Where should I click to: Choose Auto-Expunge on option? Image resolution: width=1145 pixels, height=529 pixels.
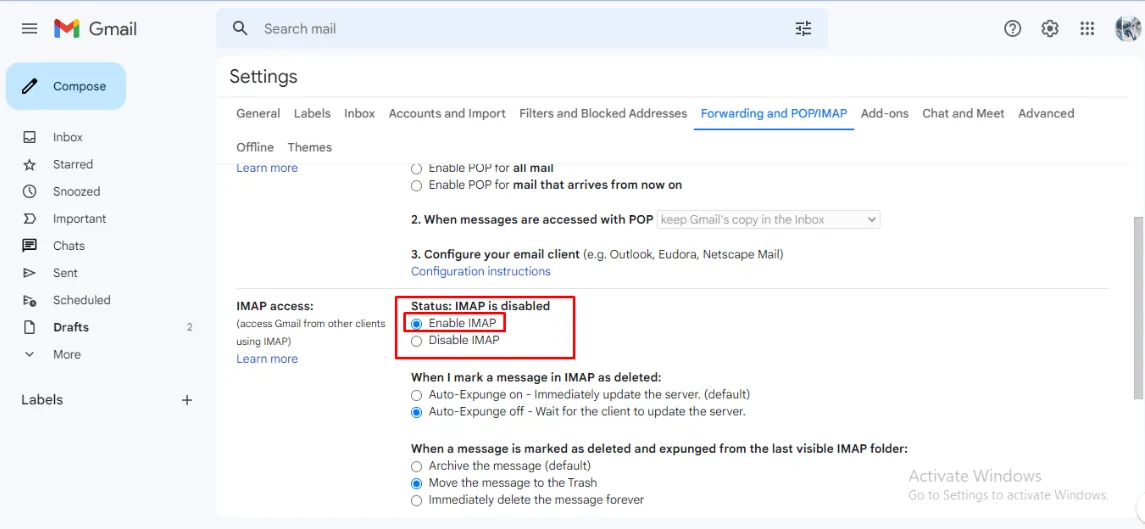coord(417,395)
